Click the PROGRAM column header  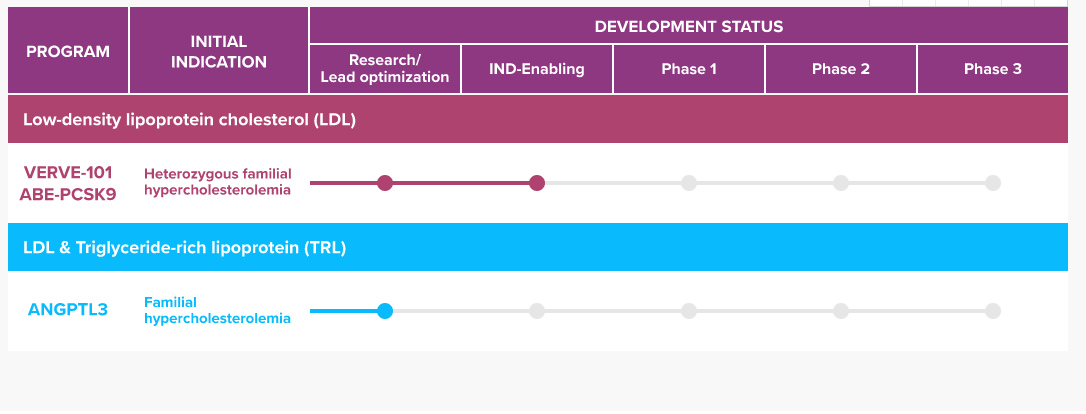pyautogui.click(x=68, y=51)
